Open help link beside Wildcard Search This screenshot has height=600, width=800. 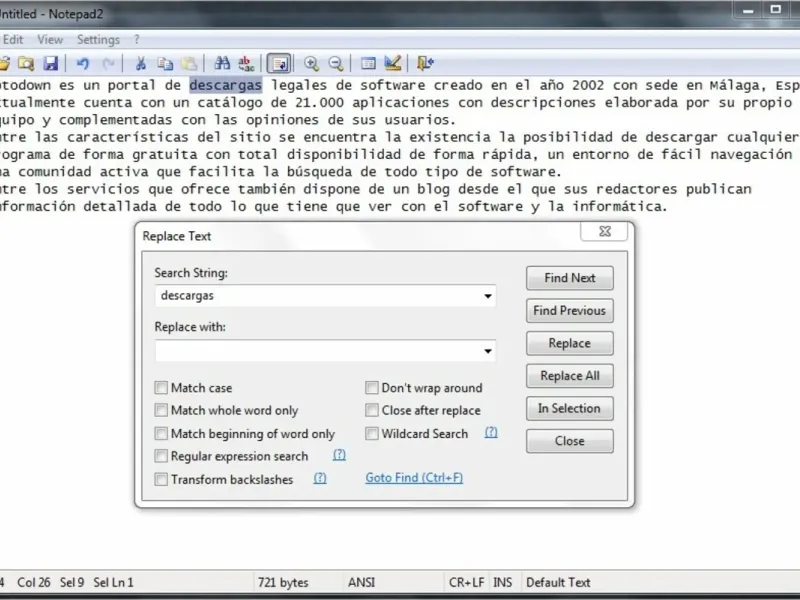[x=491, y=433]
